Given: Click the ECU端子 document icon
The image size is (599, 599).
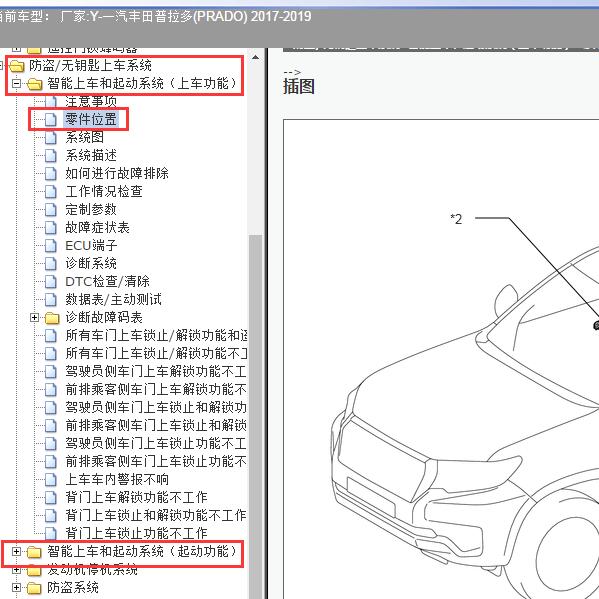Looking at the screenshot, I should coord(50,246).
